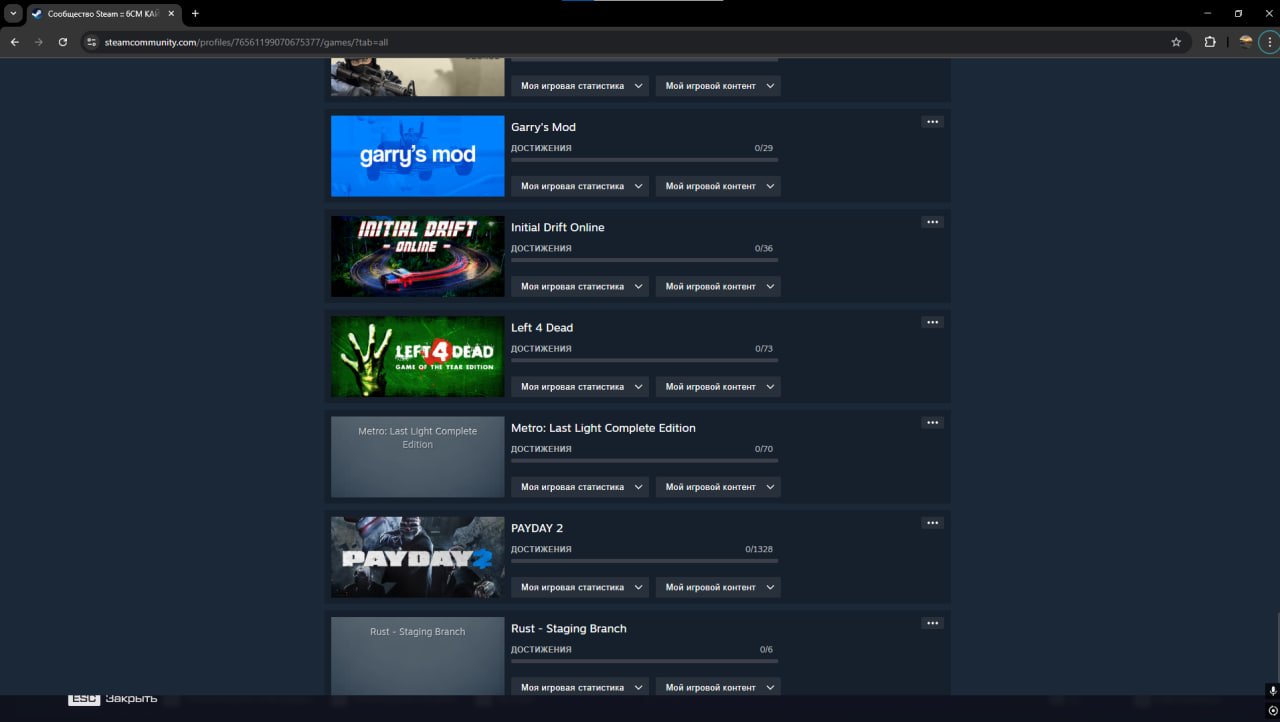
Task: Open the Metro: Last Light Complete Edition title link
Action: tap(603, 428)
